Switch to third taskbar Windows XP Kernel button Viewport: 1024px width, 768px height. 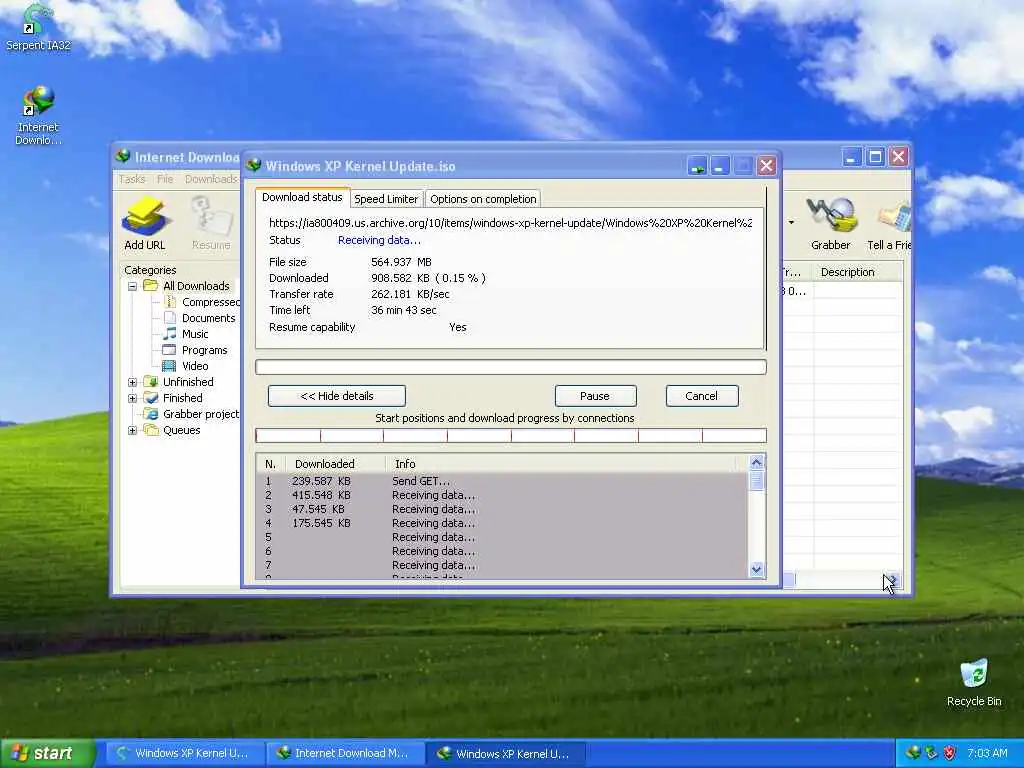click(505, 753)
